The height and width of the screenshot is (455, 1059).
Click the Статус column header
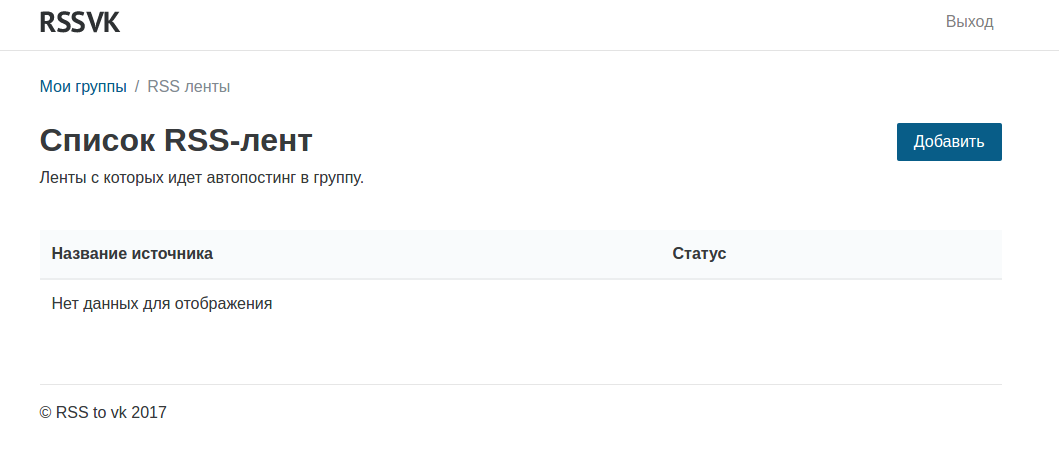coord(699,254)
